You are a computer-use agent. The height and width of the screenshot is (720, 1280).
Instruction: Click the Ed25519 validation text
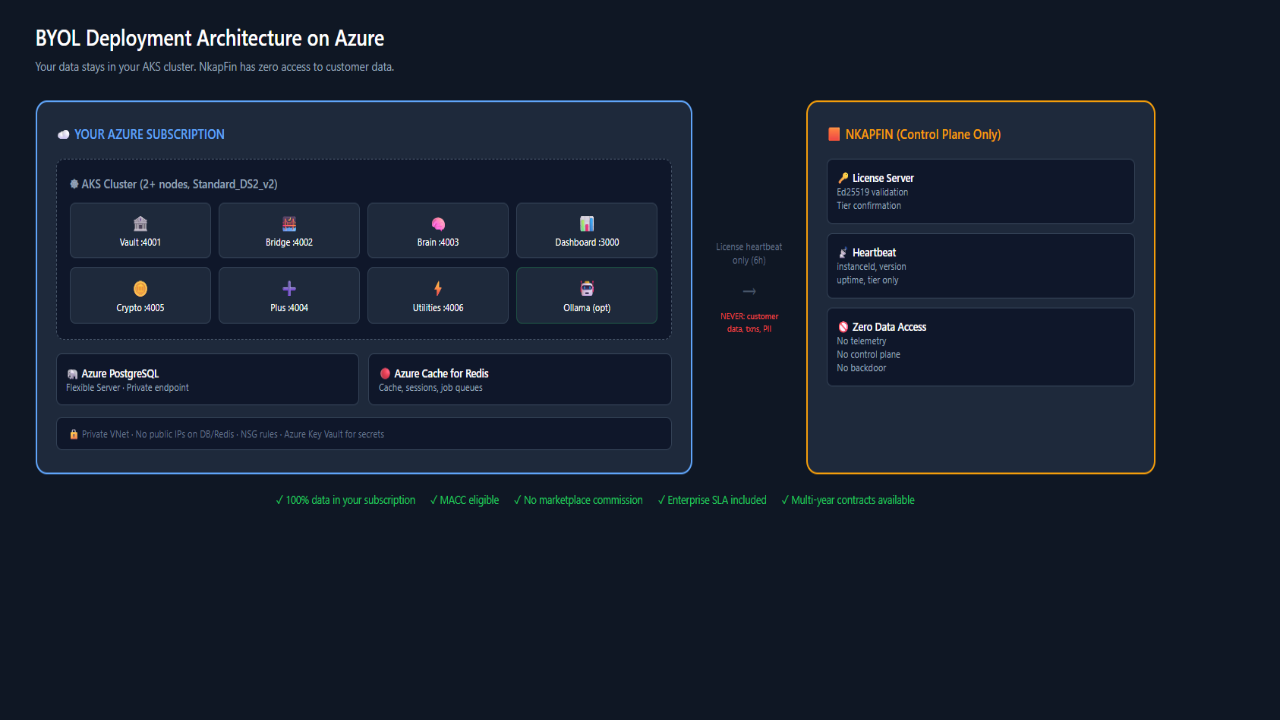873,192
